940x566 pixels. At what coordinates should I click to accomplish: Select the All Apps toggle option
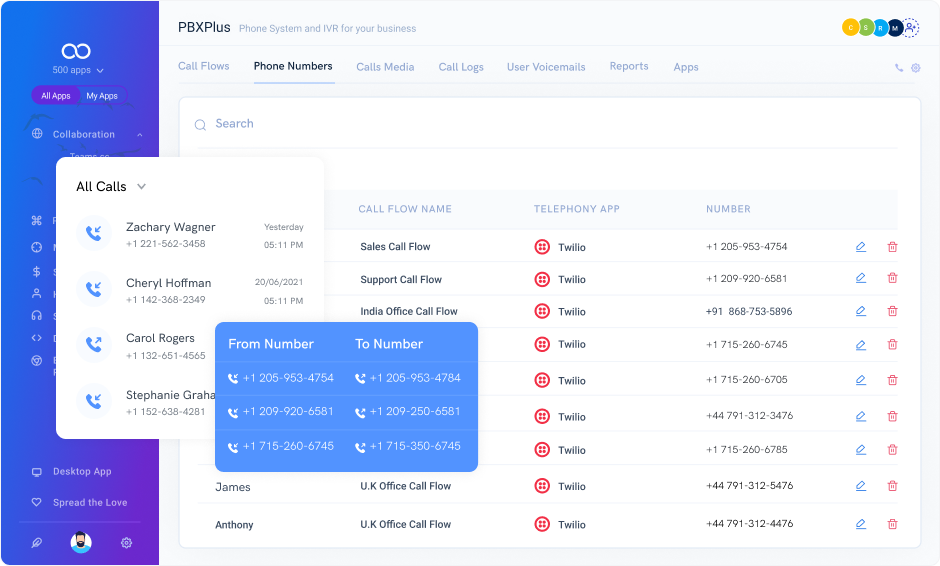click(56, 96)
